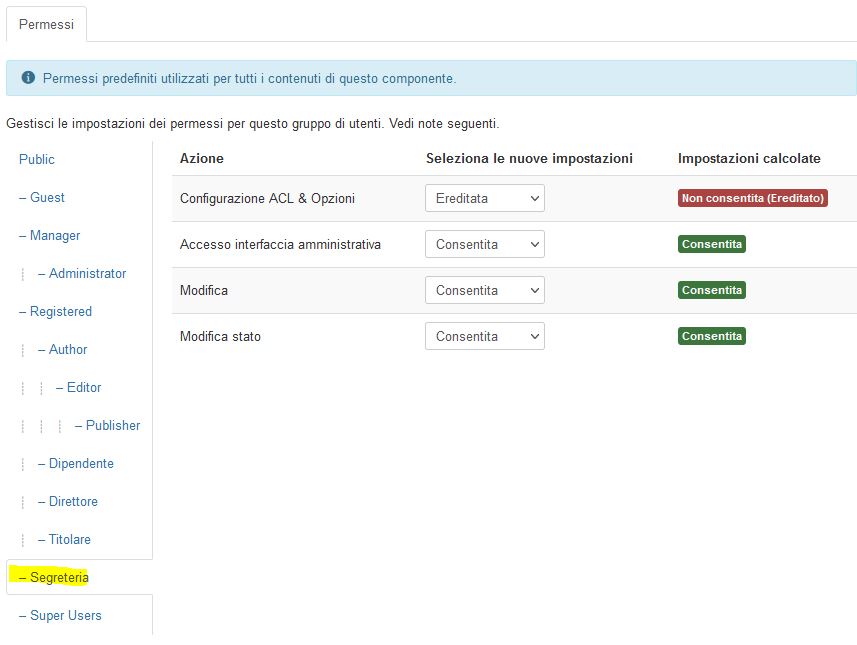Viewport: 857px width, 645px height.
Task: Open dropdown for Configurazione ACL & Opzioni
Action: [485, 198]
